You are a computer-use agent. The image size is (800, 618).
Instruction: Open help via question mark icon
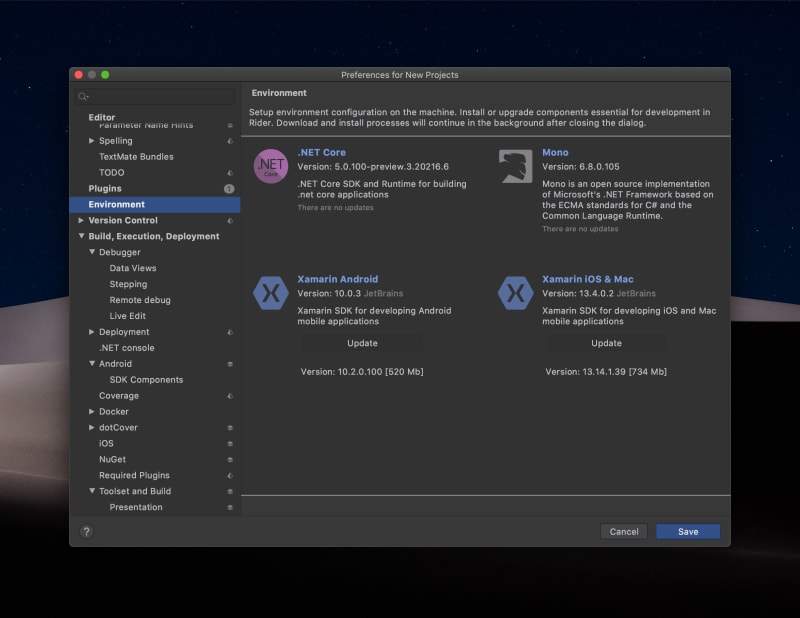point(87,532)
